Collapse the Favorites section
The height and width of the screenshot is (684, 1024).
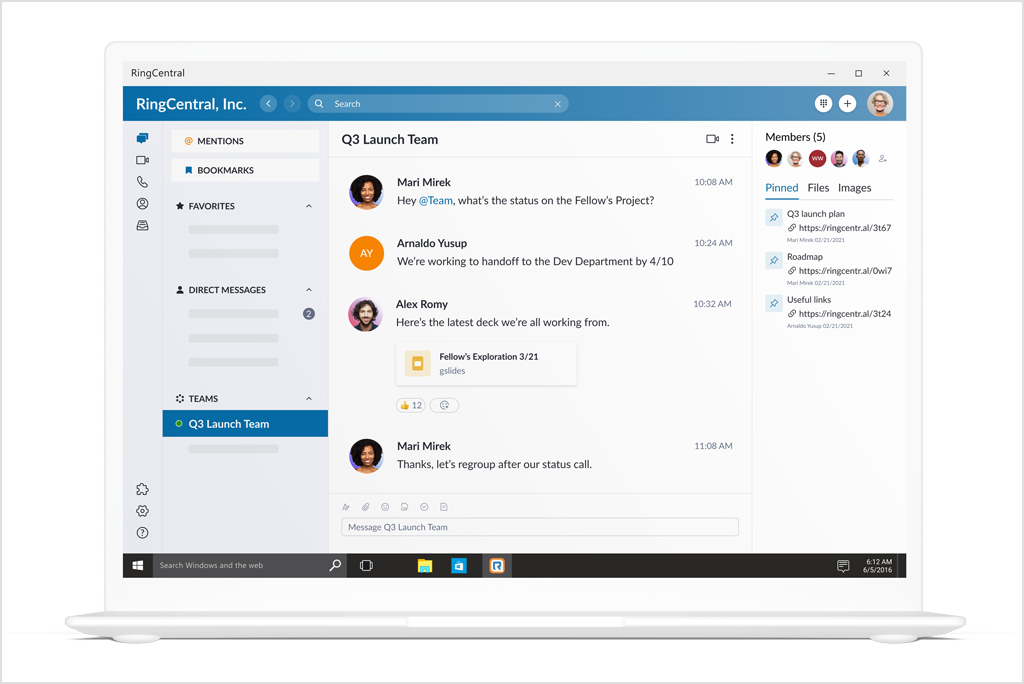click(x=309, y=206)
